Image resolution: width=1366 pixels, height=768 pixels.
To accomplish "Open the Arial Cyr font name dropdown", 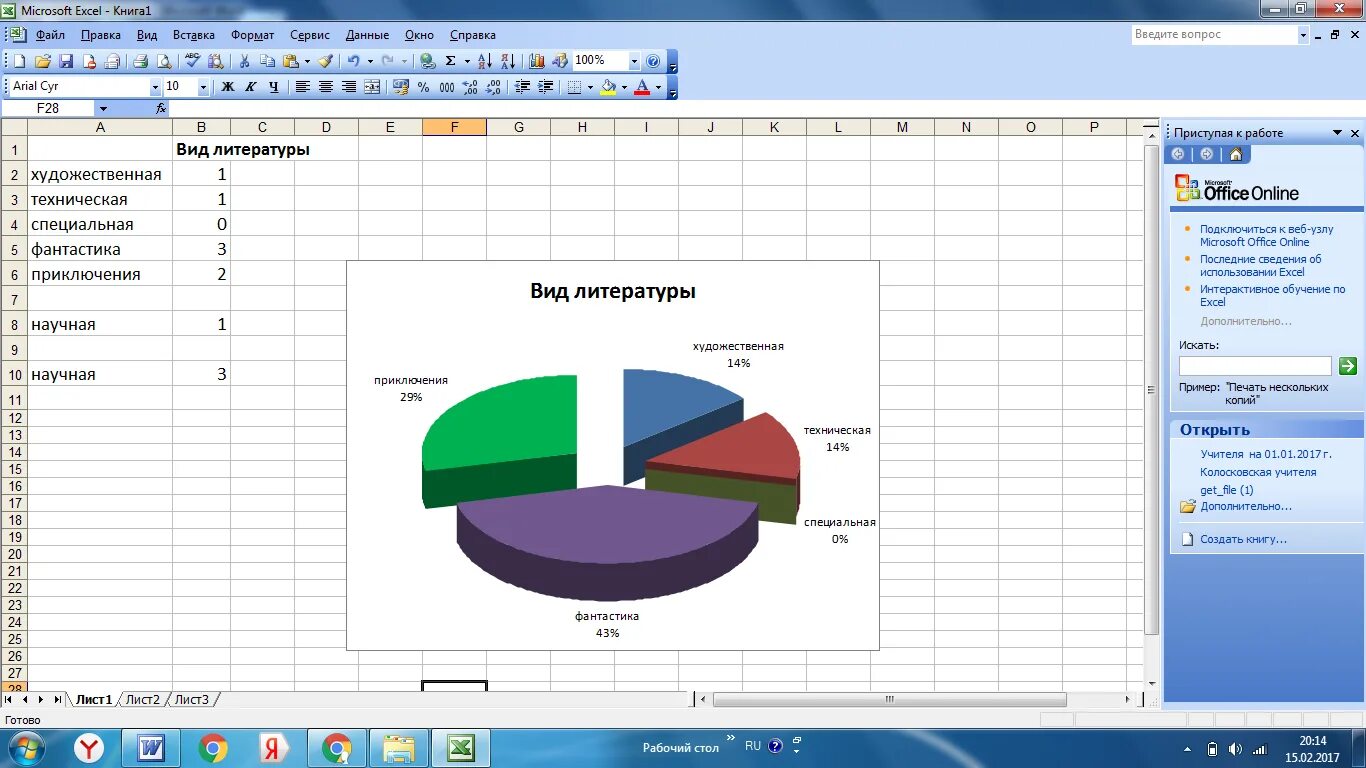I will (x=155, y=87).
